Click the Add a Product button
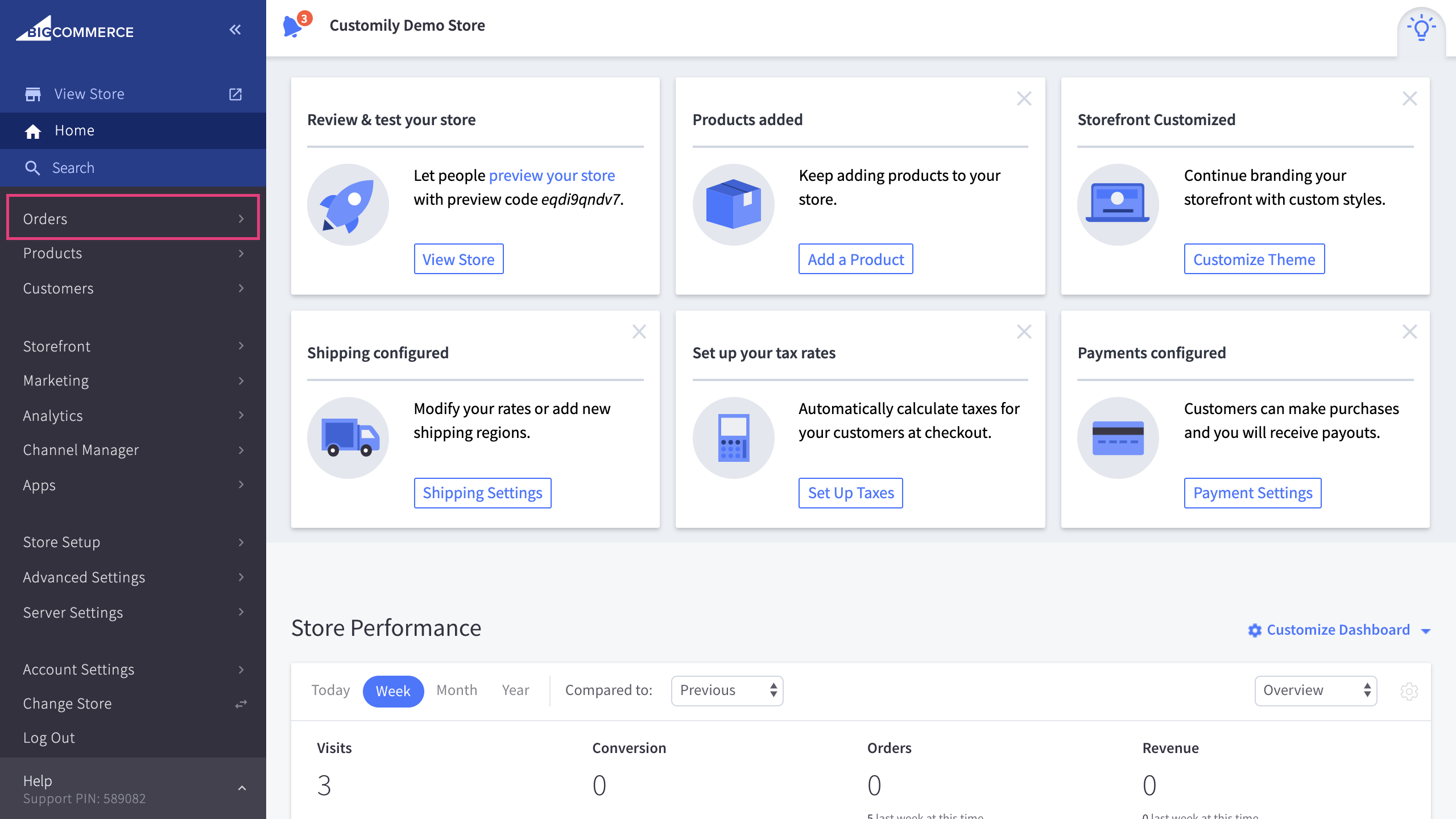Image resolution: width=1456 pixels, height=819 pixels. pos(855,259)
